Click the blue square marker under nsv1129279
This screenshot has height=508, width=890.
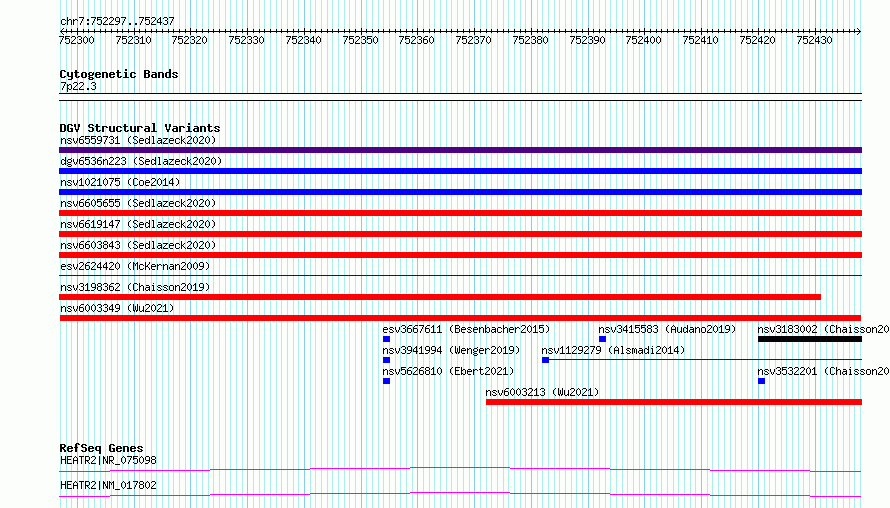point(545,360)
